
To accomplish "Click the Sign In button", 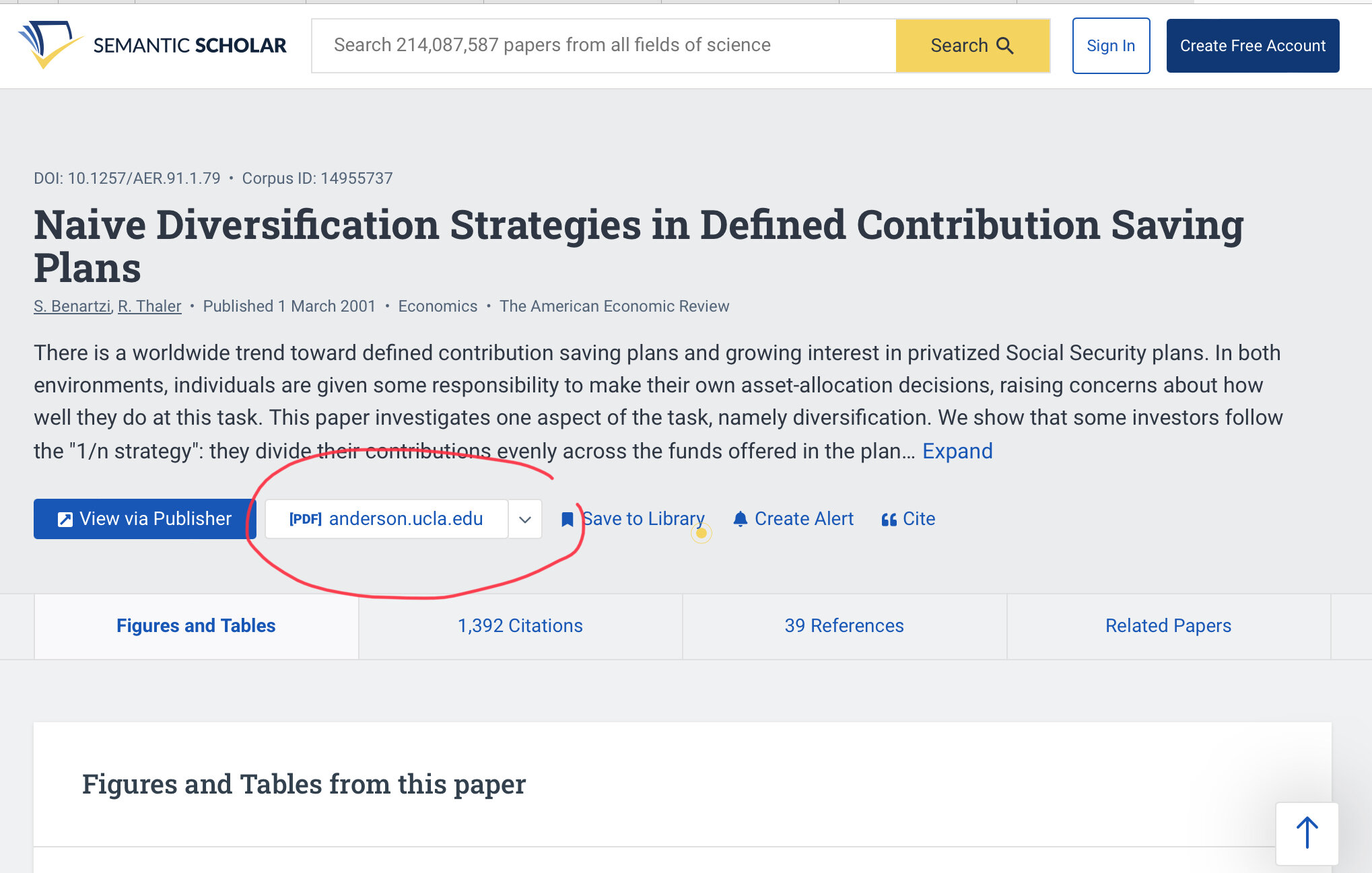I will 1110,46.
